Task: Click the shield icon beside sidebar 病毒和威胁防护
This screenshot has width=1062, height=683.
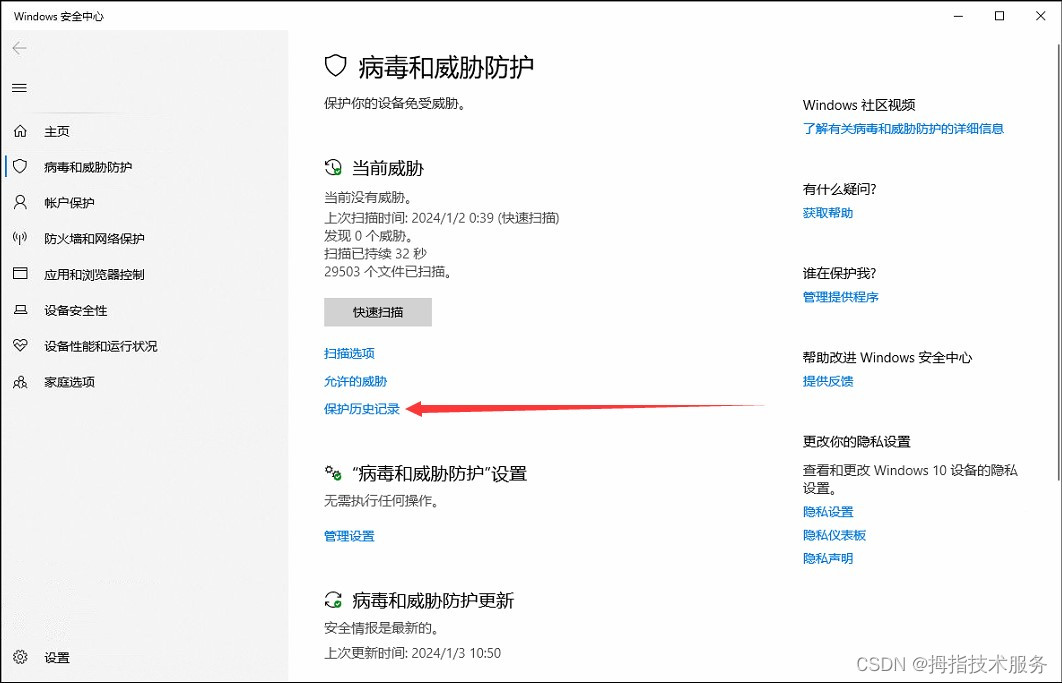Action: [x=20, y=166]
